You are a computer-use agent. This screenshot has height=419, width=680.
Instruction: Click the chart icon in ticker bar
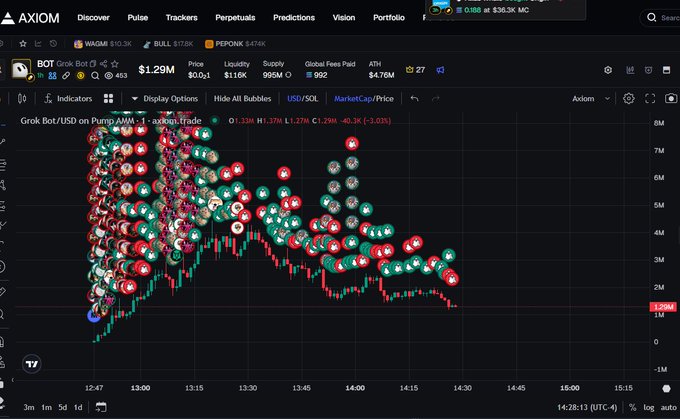(38, 44)
